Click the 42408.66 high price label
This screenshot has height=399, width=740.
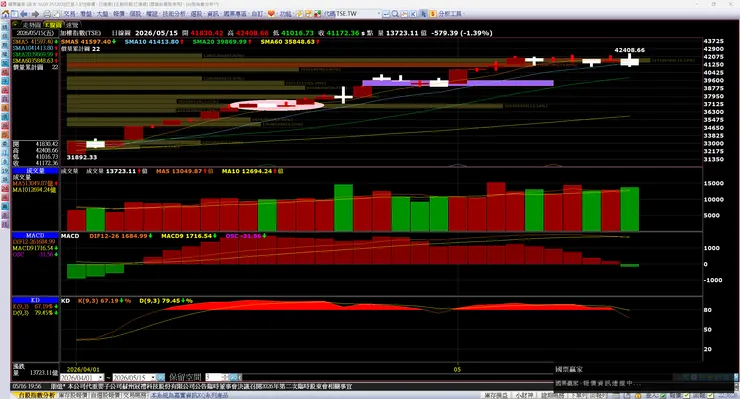[x=630, y=50]
